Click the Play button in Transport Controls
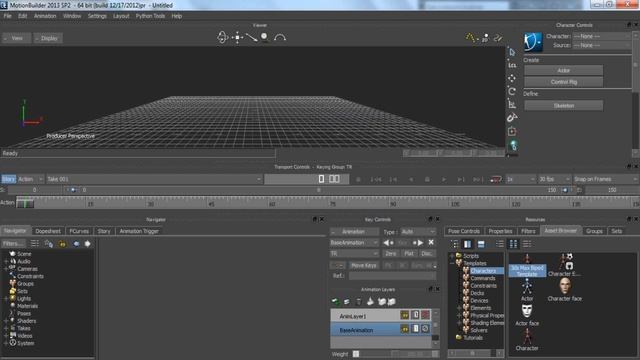 [444, 179]
